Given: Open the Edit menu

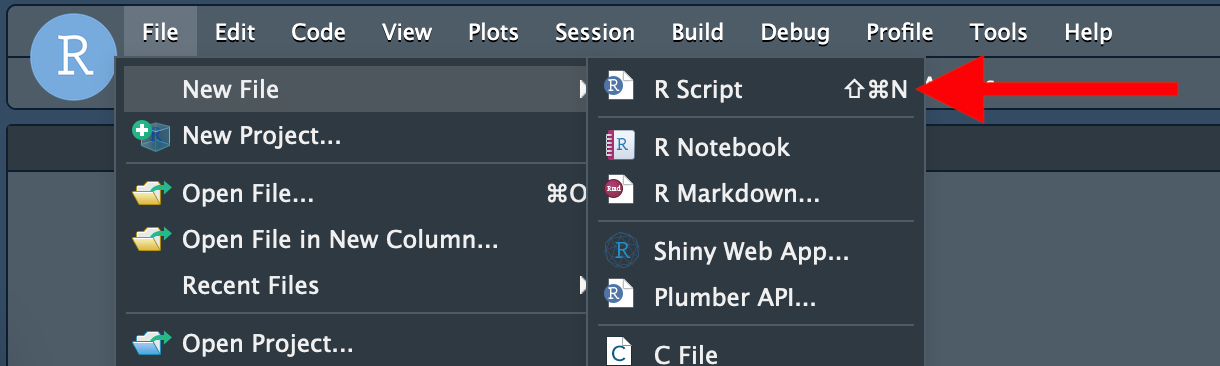Looking at the screenshot, I should 234,32.
